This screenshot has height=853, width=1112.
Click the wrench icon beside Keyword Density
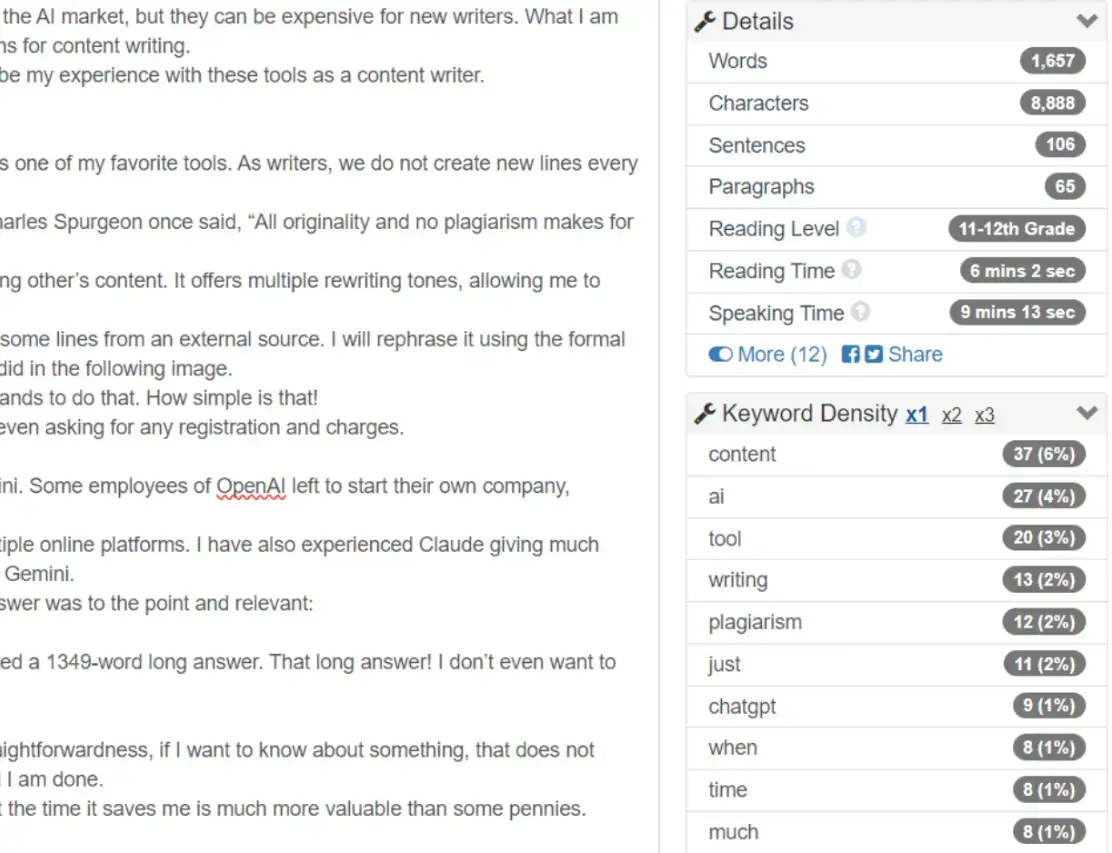tap(705, 414)
